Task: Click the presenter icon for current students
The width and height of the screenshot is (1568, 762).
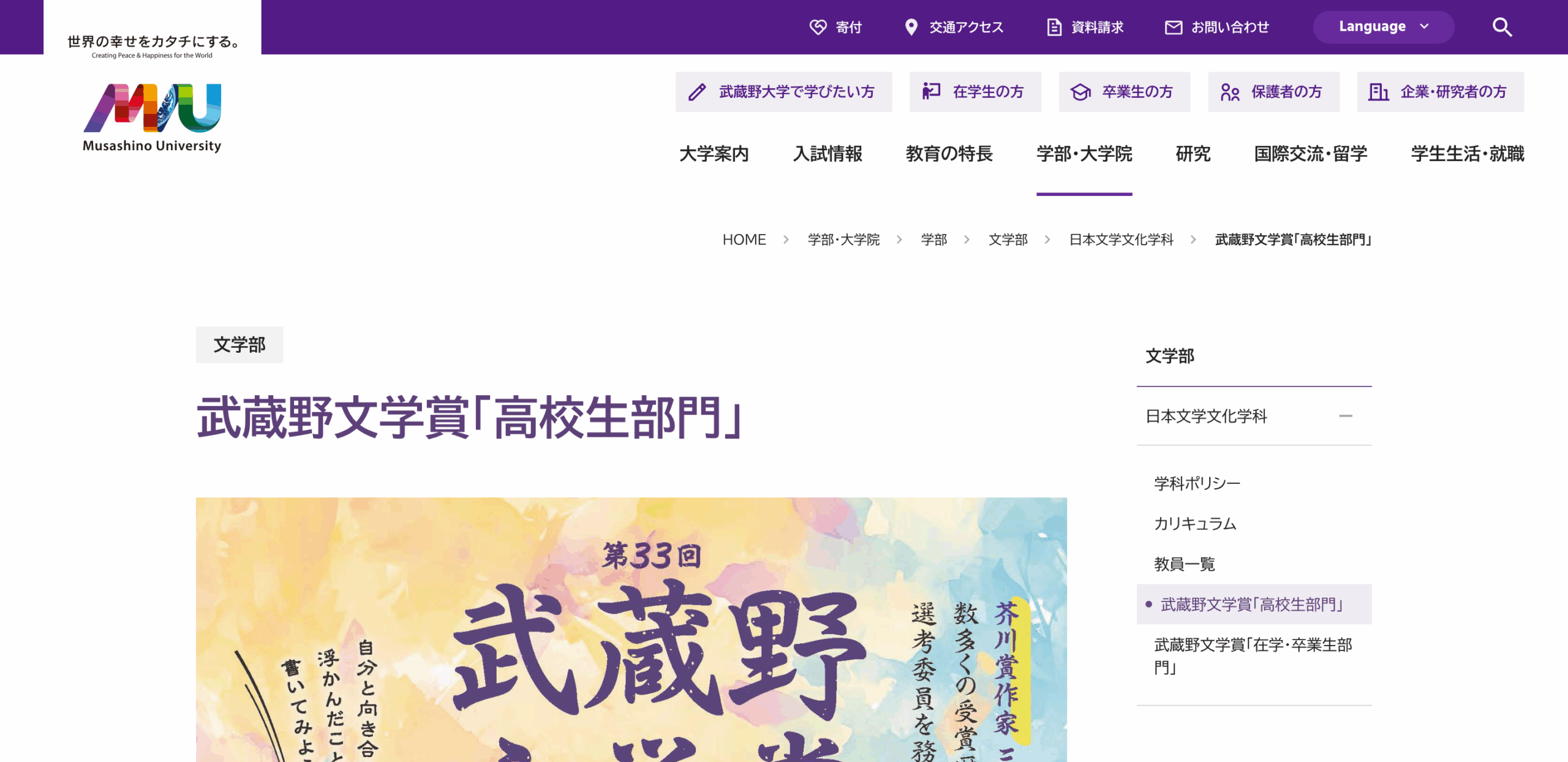Action: (931, 92)
